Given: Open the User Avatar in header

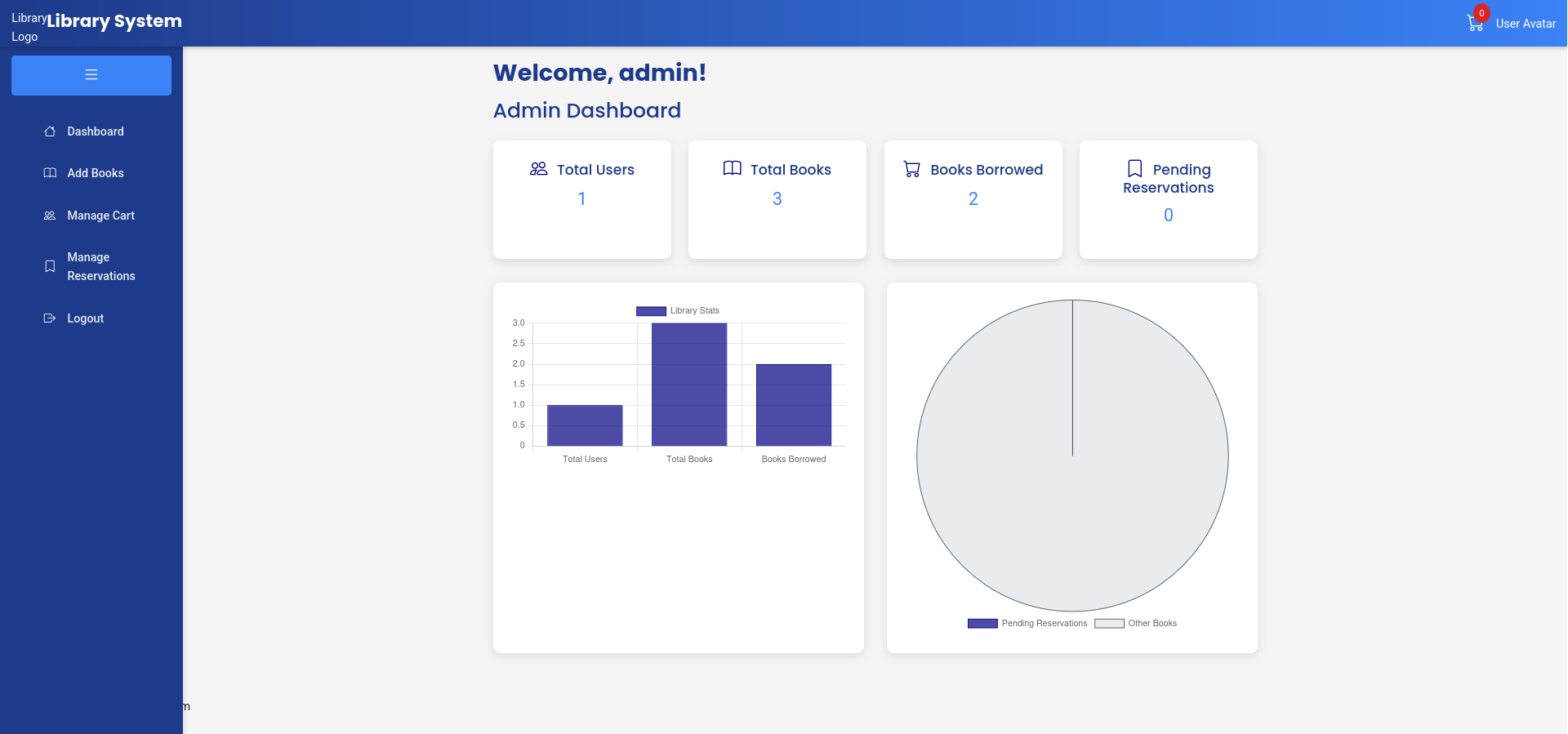Looking at the screenshot, I should [1526, 24].
